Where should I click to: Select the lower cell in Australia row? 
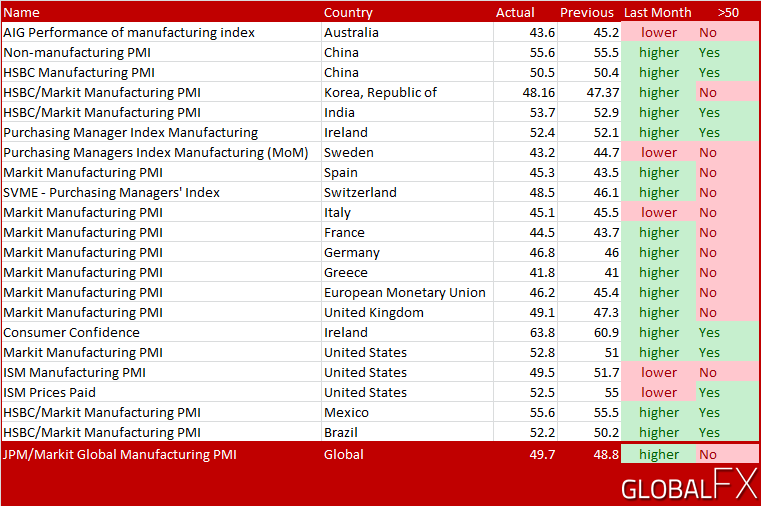coord(659,33)
